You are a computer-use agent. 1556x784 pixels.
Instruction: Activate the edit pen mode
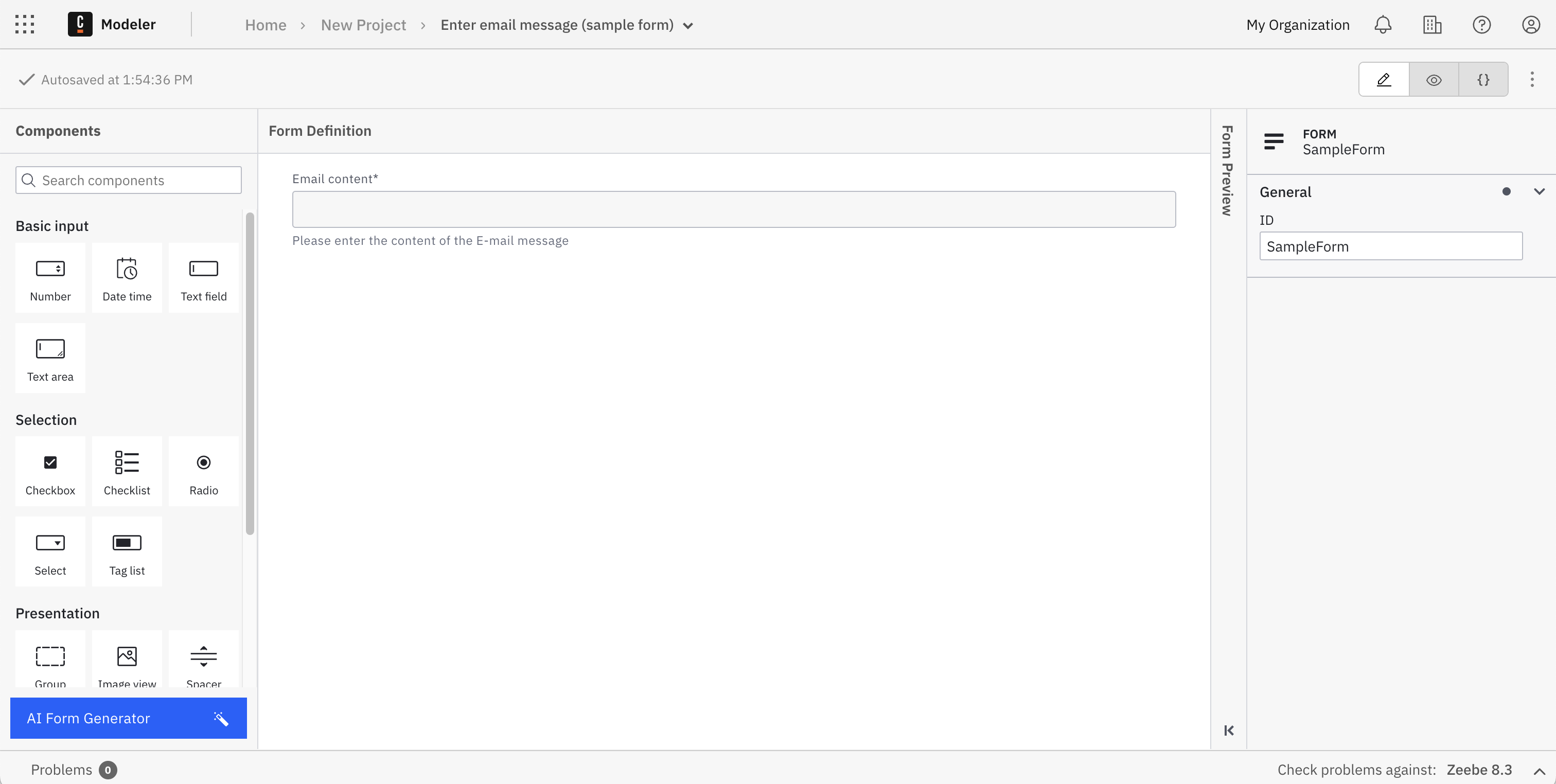pos(1383,79)
